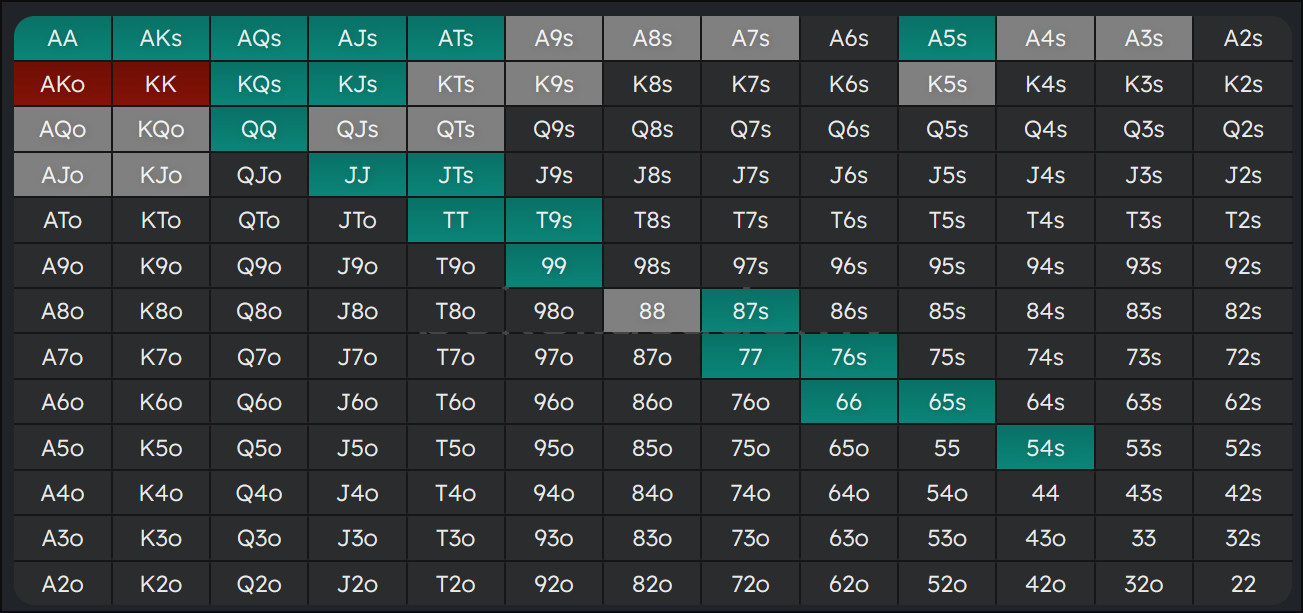
Task: Select the 55 pair cell
Action: click(x=947, y=449)
